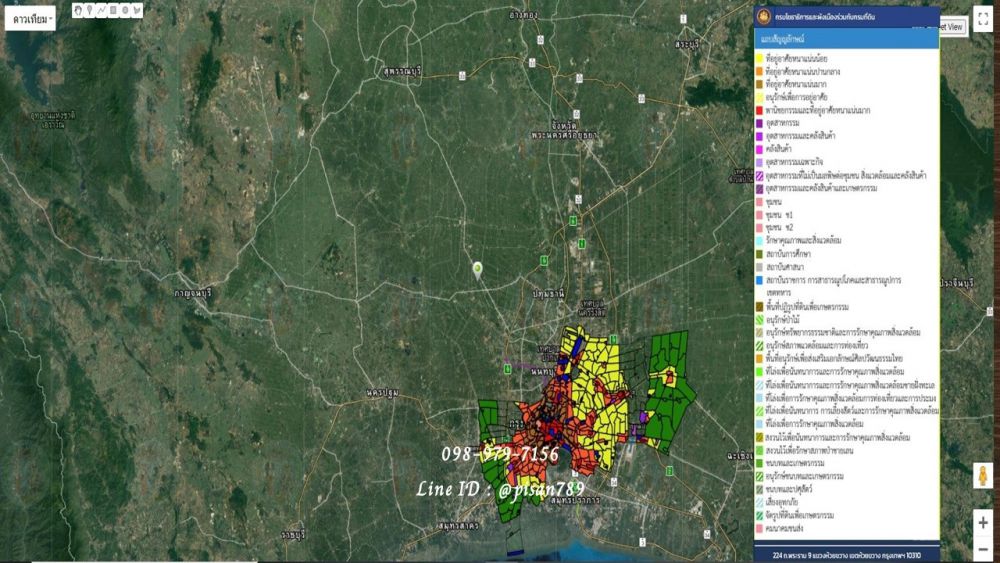Click the purple อุตสาหกรรม legend swatch
The image size is (1000, 563).
tap(759, 122)
